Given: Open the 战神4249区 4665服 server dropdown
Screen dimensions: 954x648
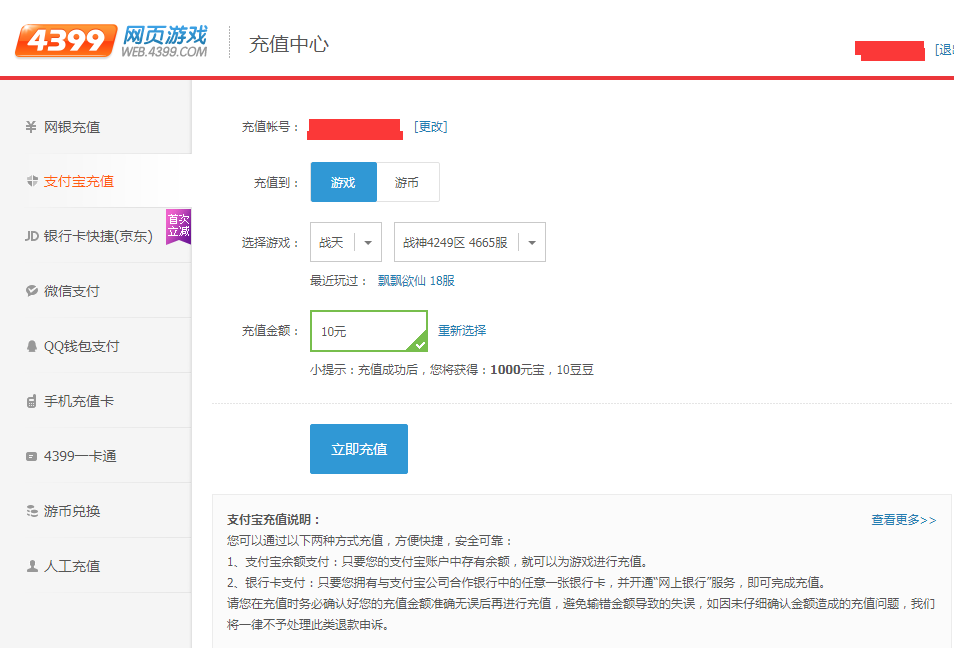Looking at the screenshot, I should pyautogui.click(x=470, y=242).
